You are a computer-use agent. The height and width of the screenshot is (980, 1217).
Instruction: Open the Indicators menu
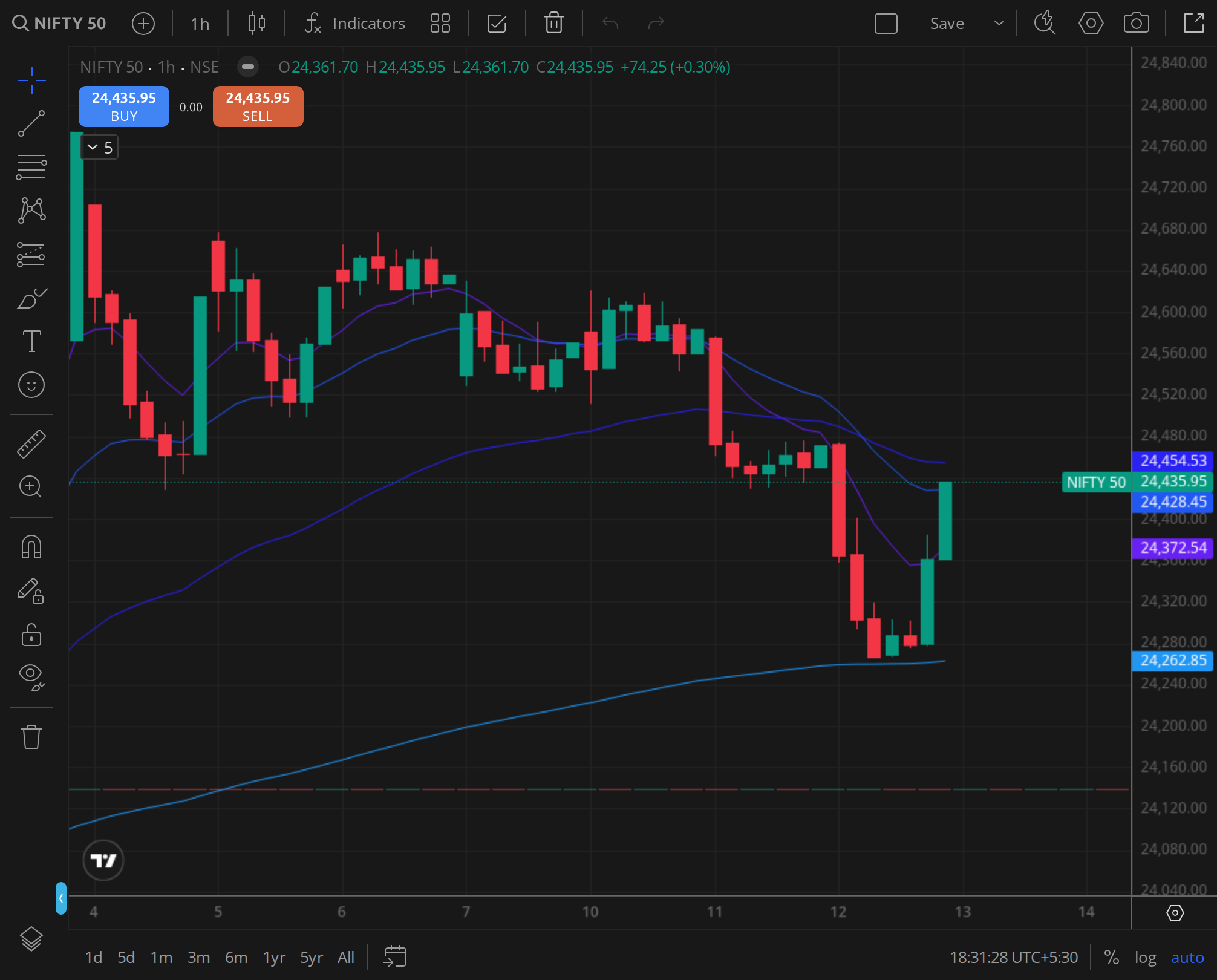click(354, 24)
